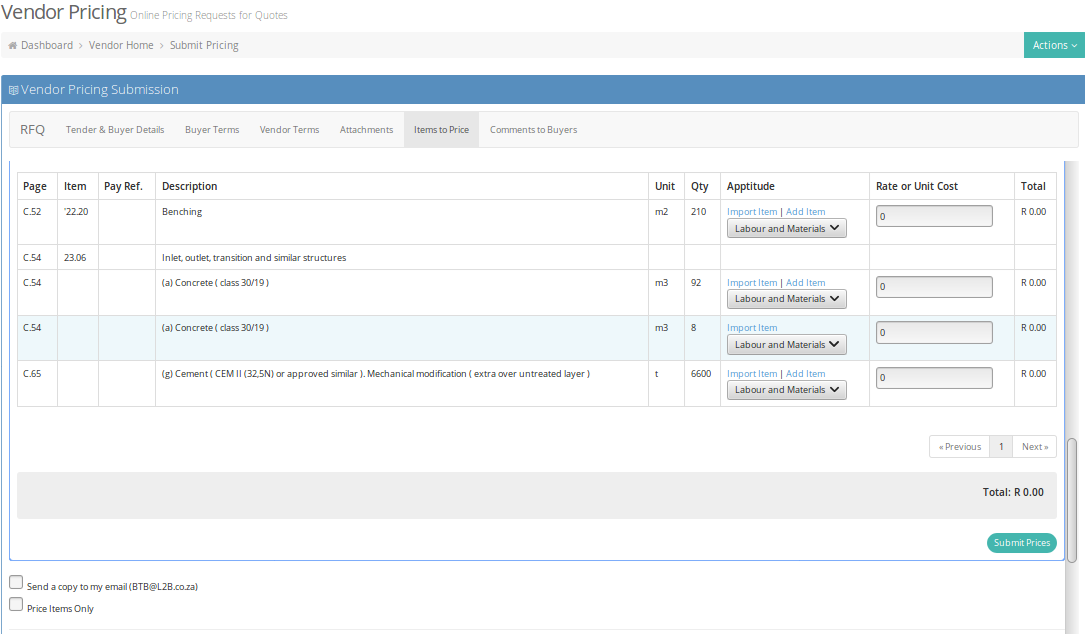Viewport: 1085px width, 634px height.
Task: Click the Vendor Home breadcrumb link
Action: point(121,45)
